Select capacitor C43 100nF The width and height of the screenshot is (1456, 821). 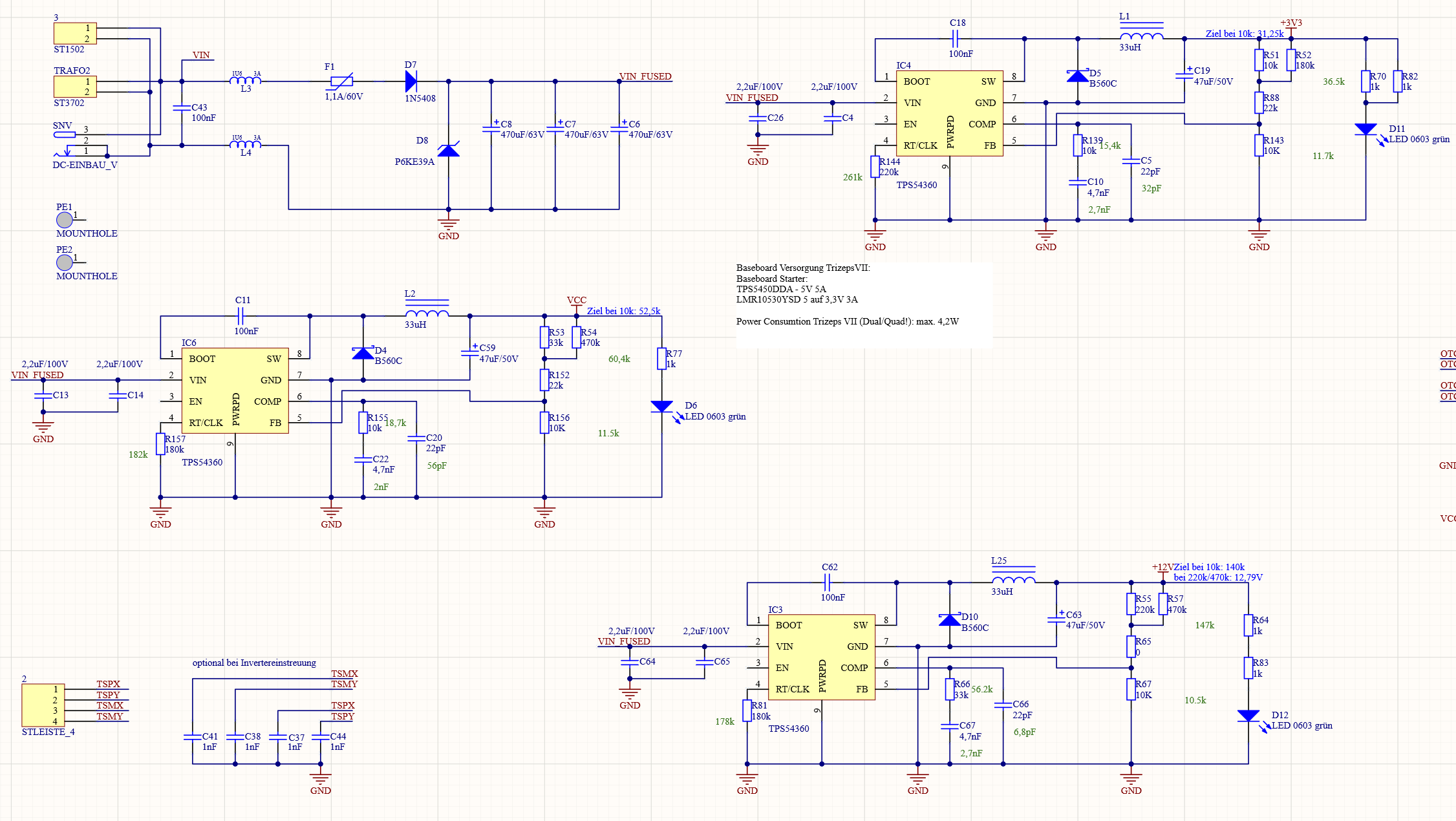pos(182,107)
